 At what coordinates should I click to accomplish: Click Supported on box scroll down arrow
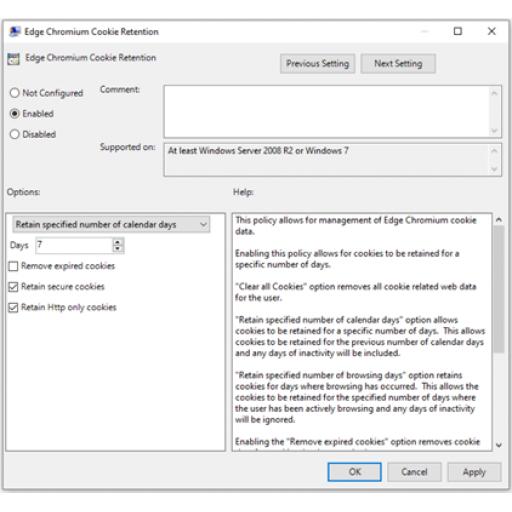(494, 169)
